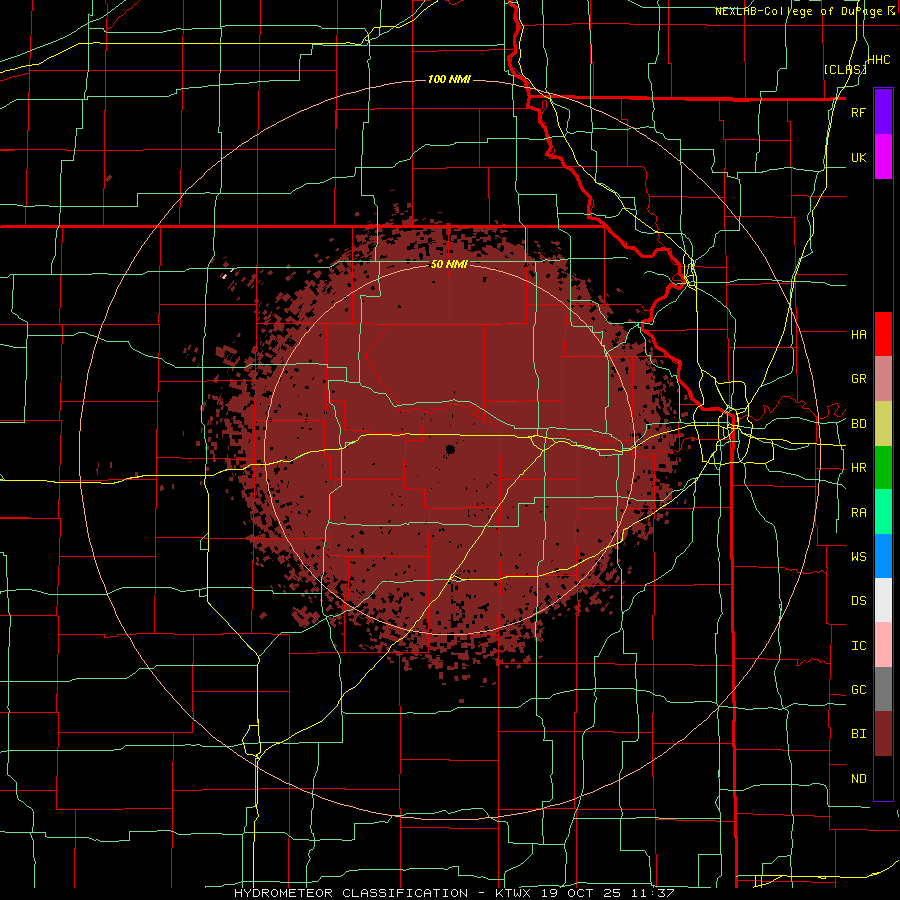Select the ND black legend swatch

coord(883,778)
